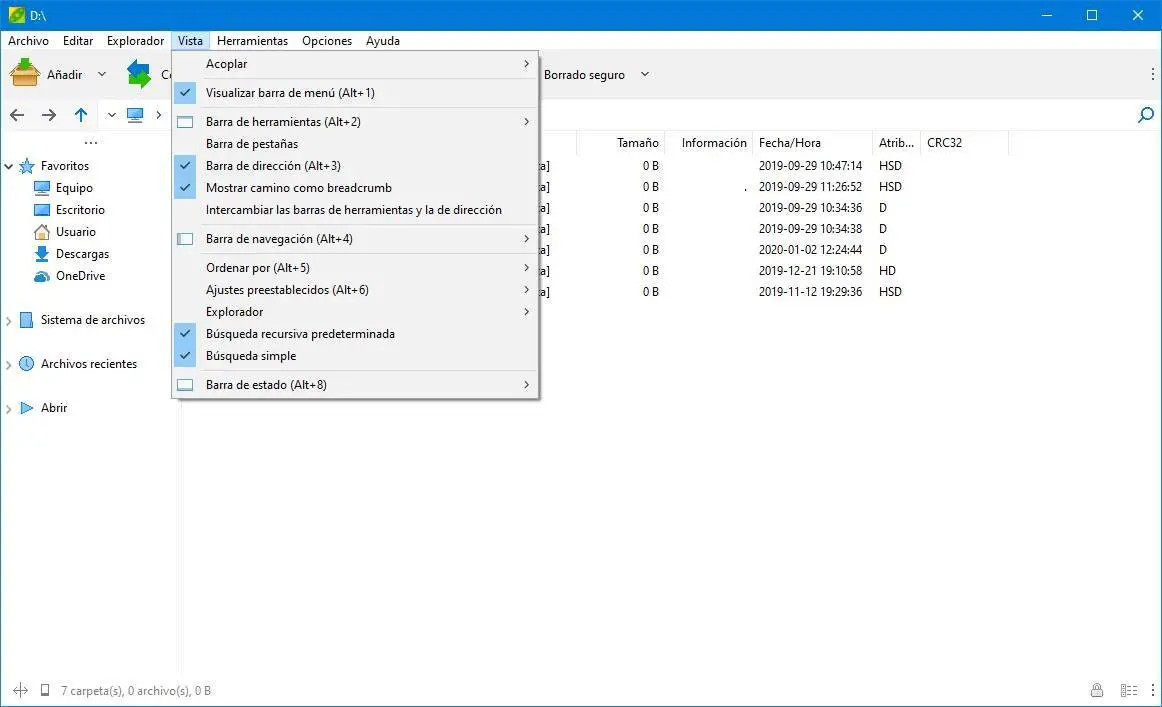Open the Explorador menu in menu bar
Image resolution: width=1162 pixels, height=707 pixels.
pyautogui.click(x=136, y=41)
